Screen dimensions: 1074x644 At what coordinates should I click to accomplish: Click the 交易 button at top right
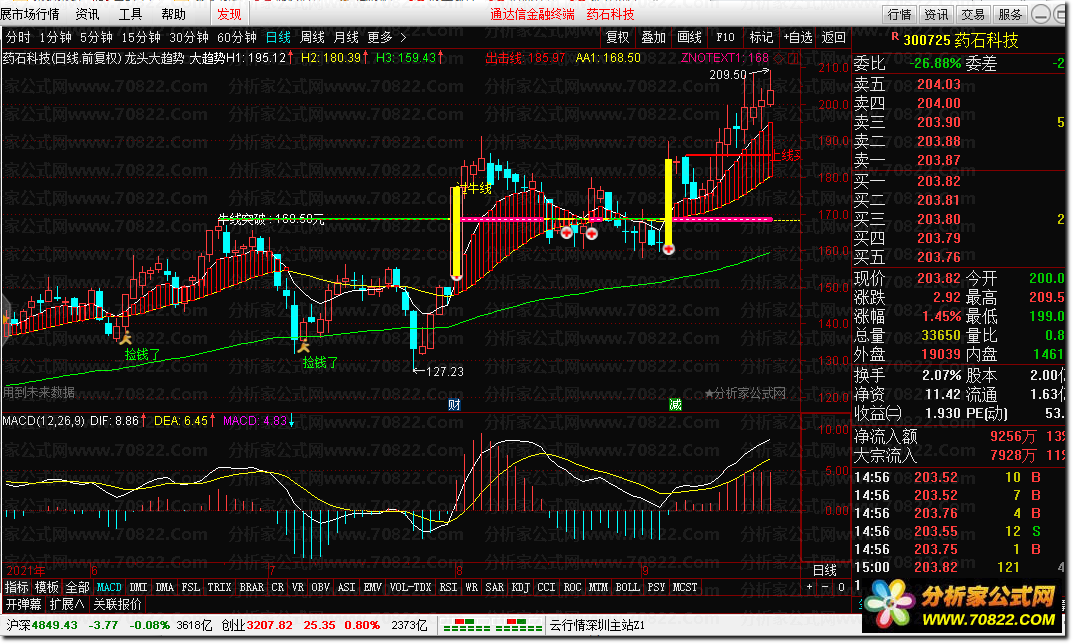(973, 14)
